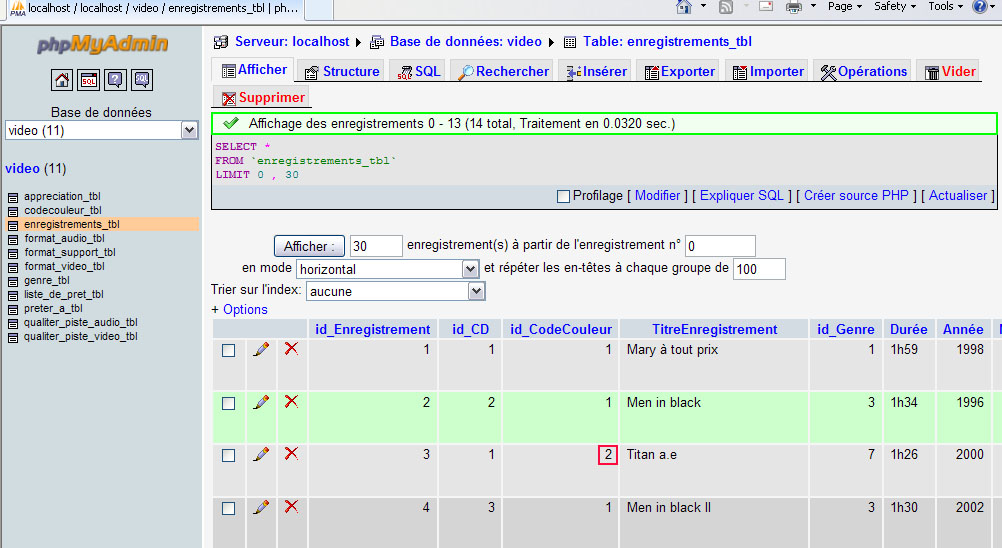Screen dimensions: 1002x548
Task: Delete the Men in black II row
Action: 291,507
